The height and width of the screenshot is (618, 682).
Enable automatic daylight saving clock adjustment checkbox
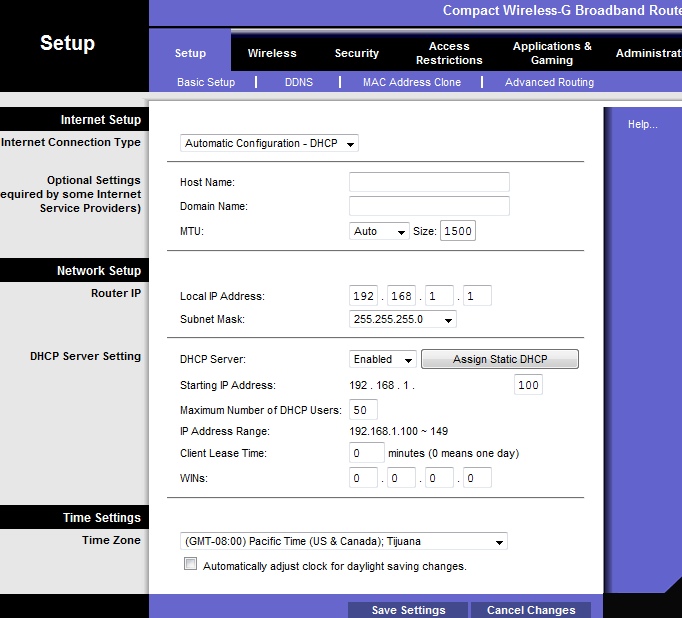pos(191,565)
